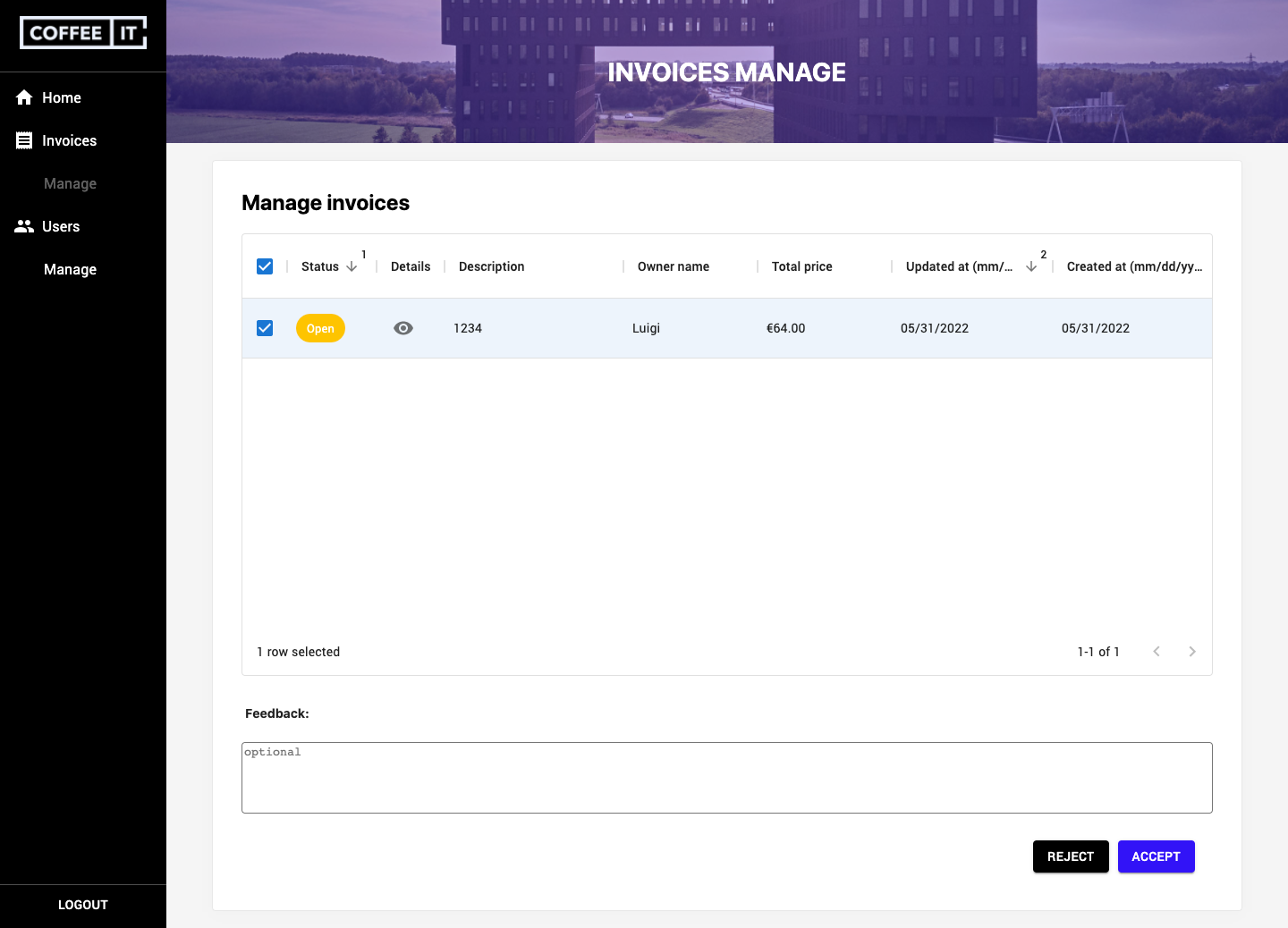Click the Details column header
This screenshot has height=928, width=1288.
(x=411, y=266)
